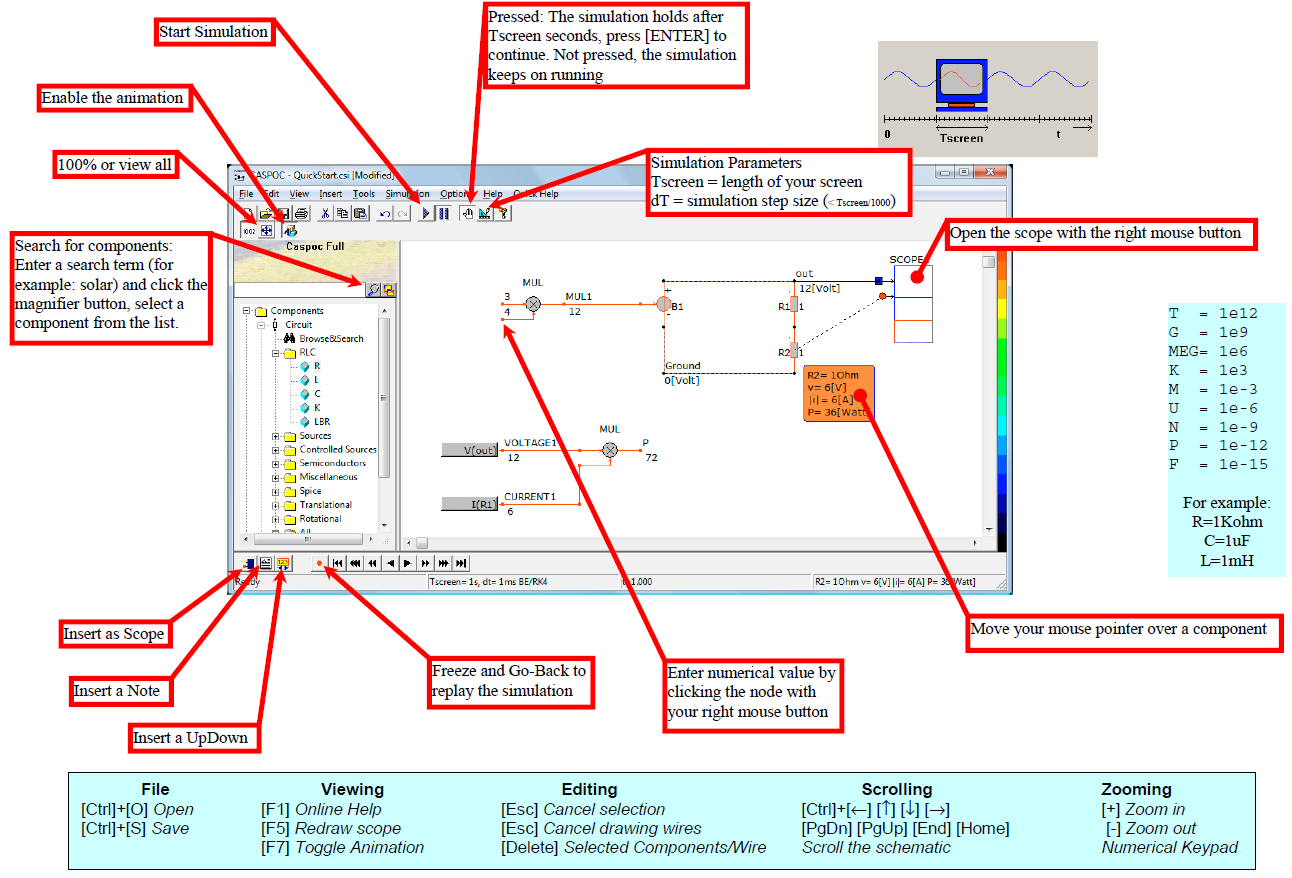The image size is (1292, 878).
Task: Jump to end with skip-to-last button
Action: pos(461,563)
